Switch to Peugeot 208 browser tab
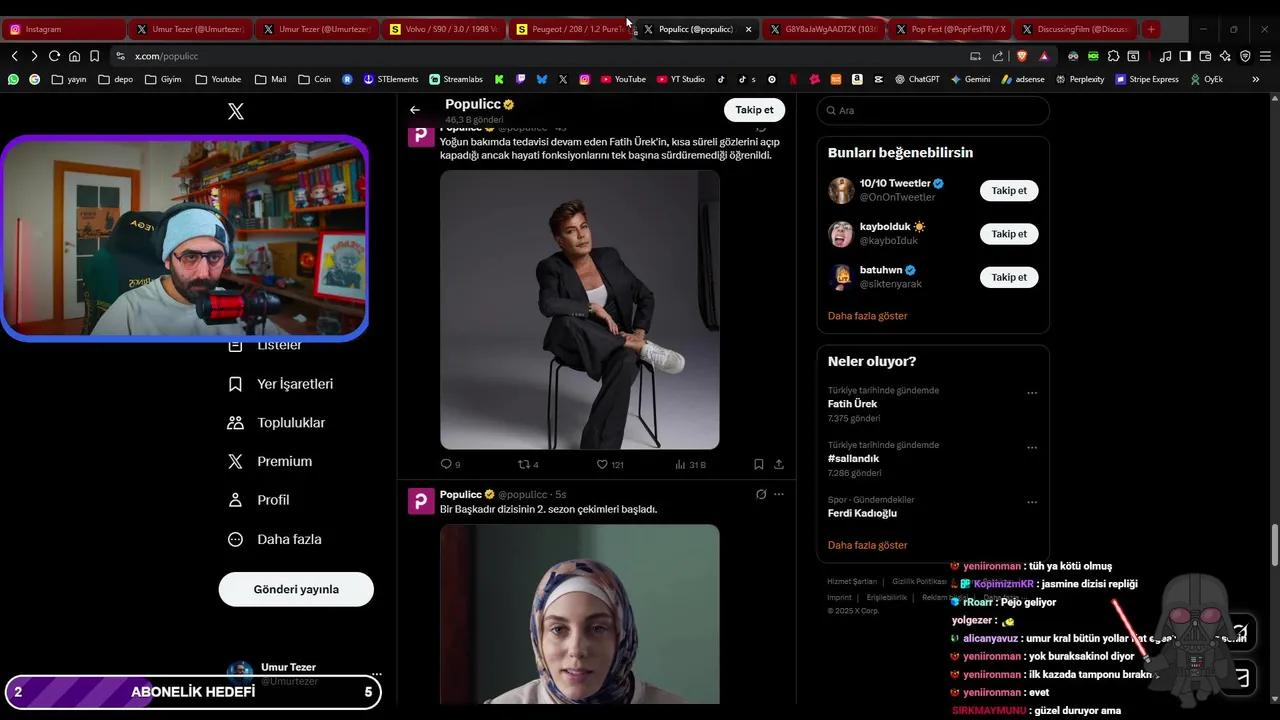 point(571,29)
